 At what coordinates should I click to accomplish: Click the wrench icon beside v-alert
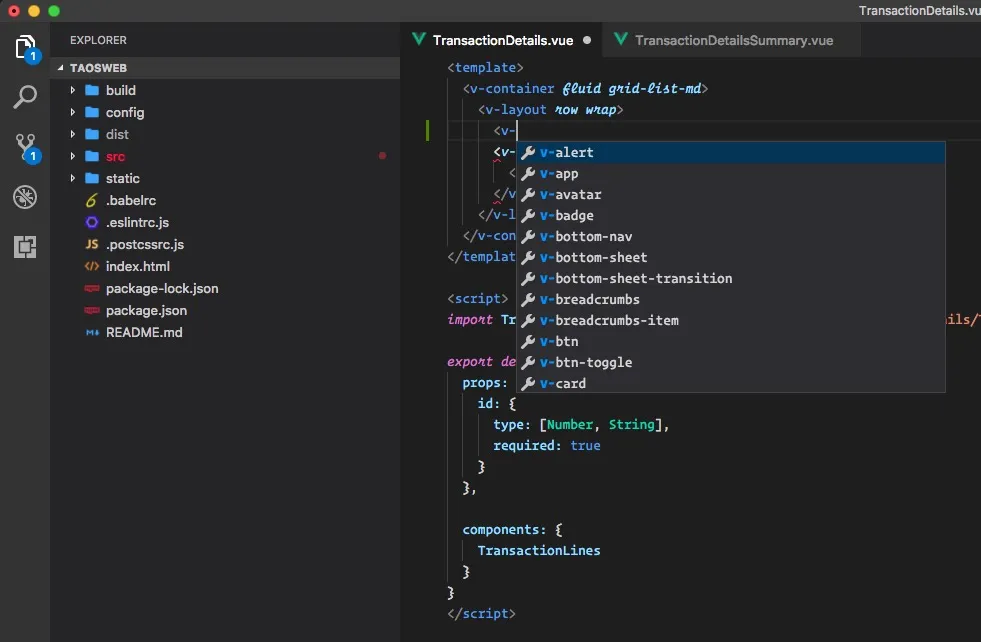pos(528,152)
